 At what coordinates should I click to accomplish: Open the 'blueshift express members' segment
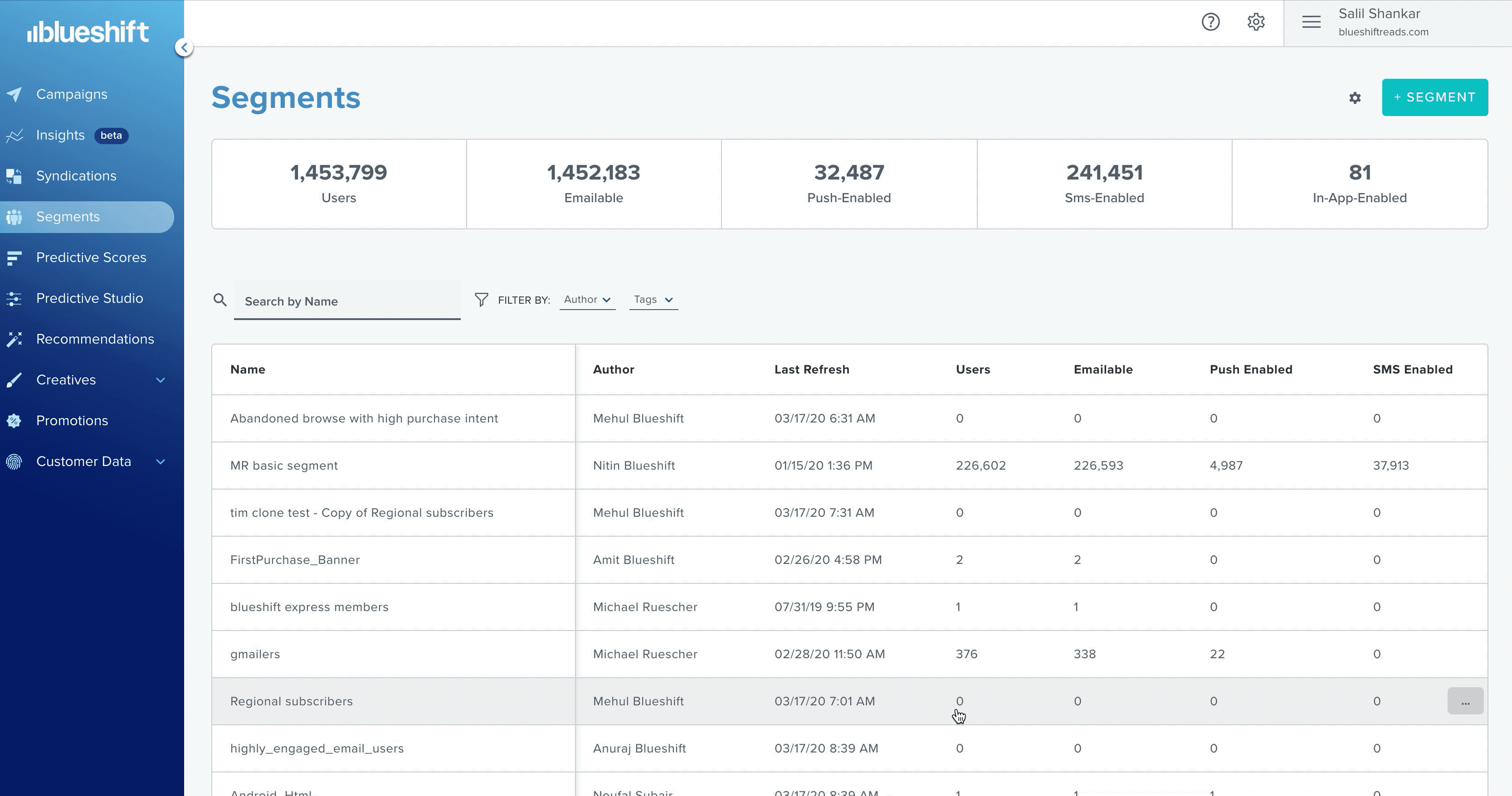309,607
